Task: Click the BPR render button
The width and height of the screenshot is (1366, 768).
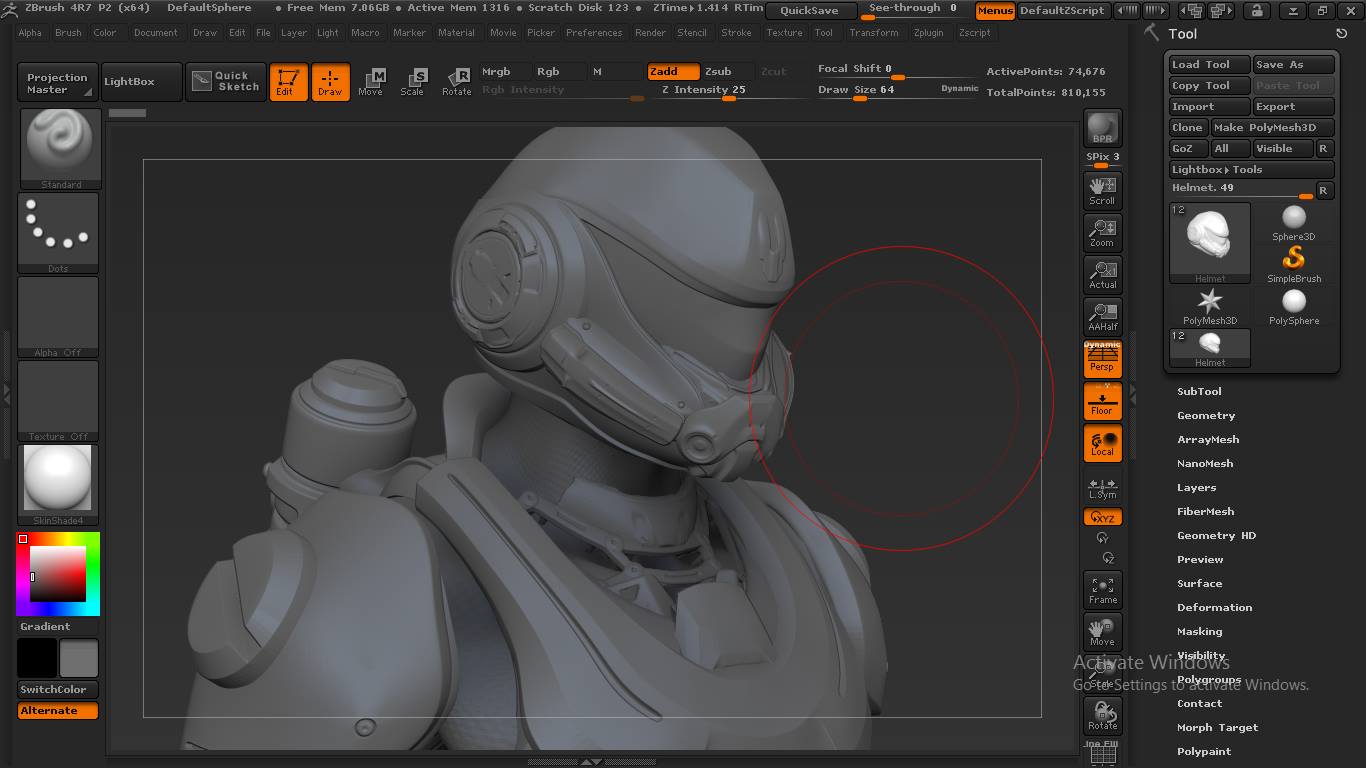Action: coord(1102,128)
